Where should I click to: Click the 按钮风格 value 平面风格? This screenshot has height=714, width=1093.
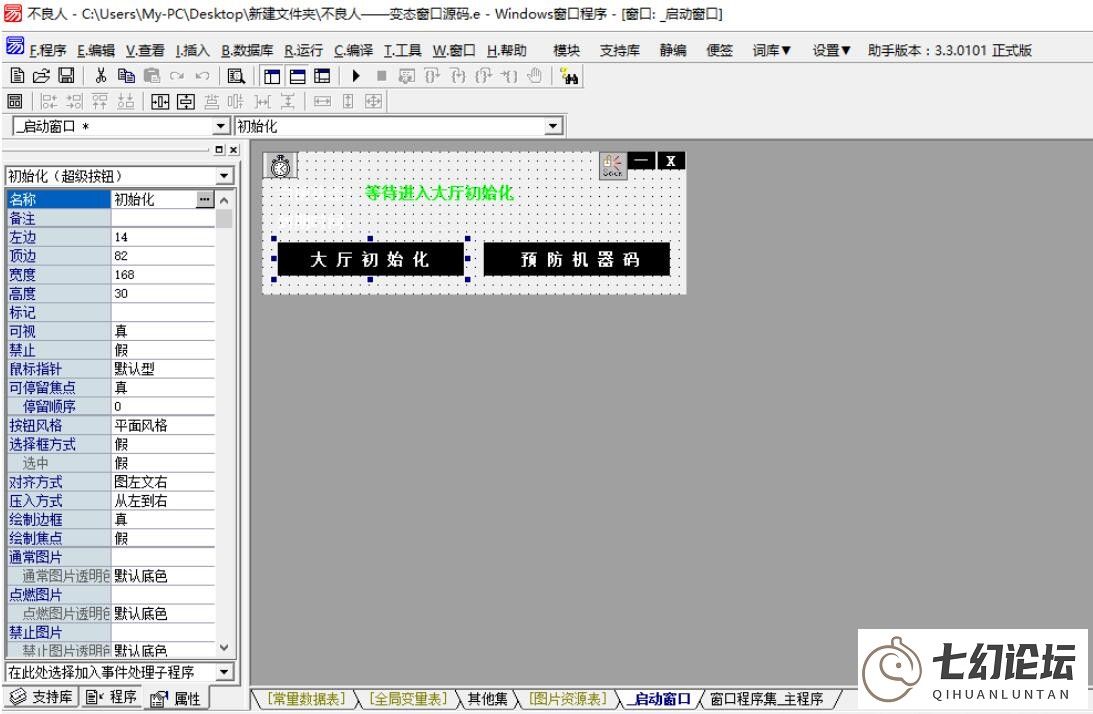click(x=163, y=425)
